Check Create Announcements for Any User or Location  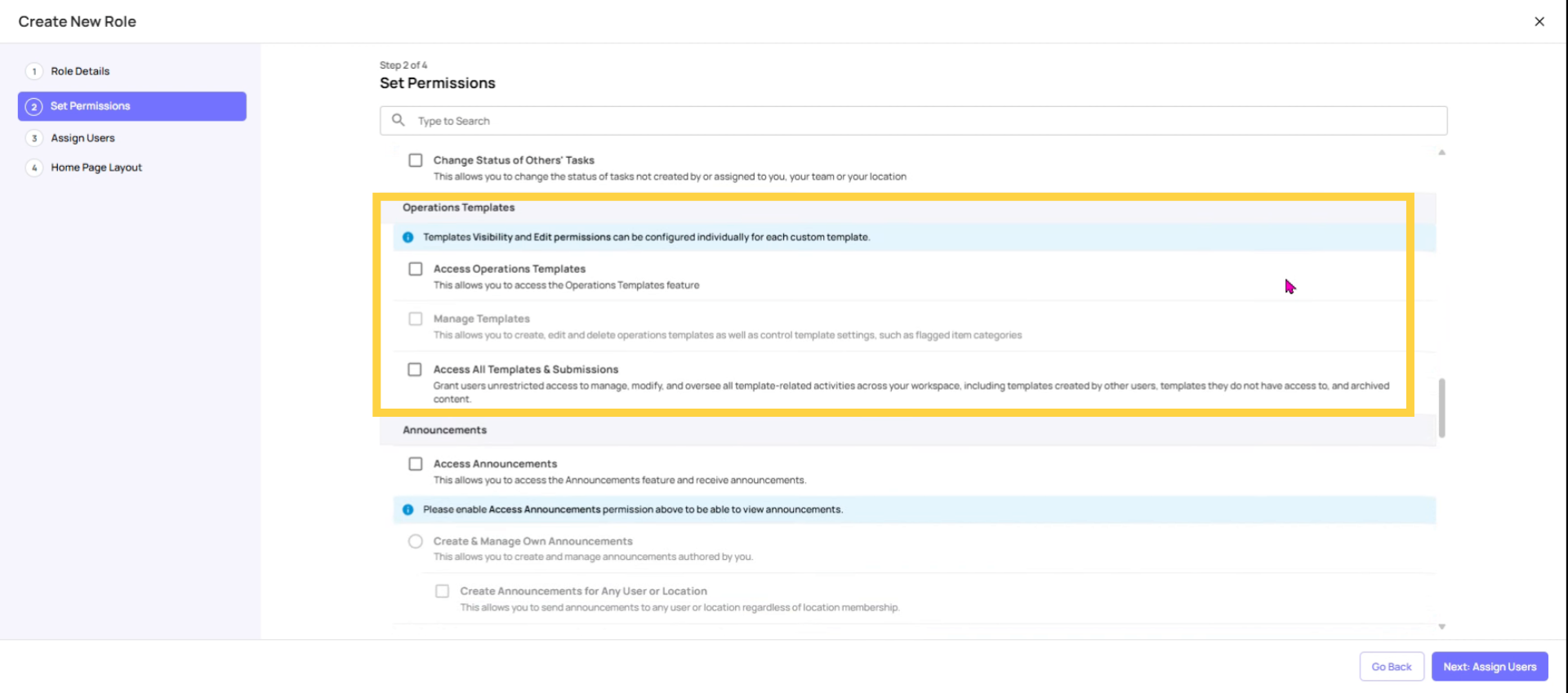pos(442,591)
